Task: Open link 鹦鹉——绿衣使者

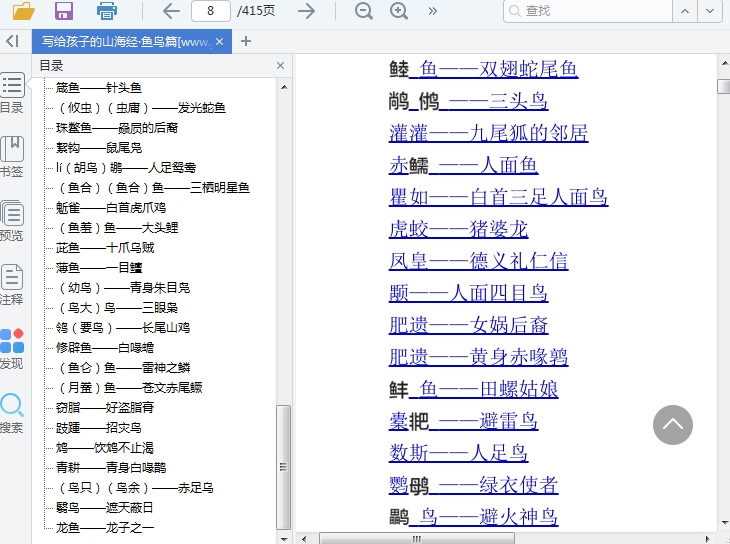Action: (x=473, y=485)
